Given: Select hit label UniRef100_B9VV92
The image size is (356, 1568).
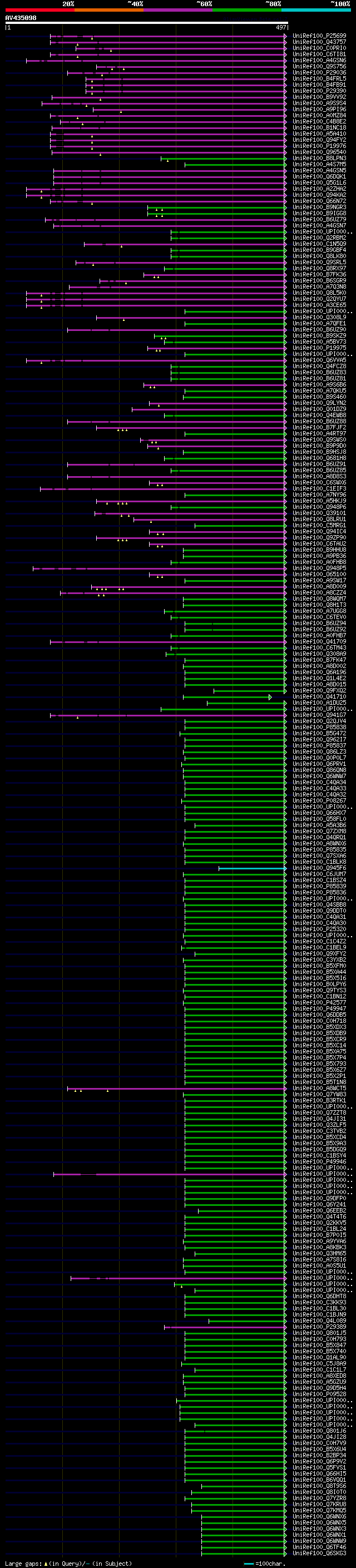Looking at the screenshot, I should tap(319, 97).
